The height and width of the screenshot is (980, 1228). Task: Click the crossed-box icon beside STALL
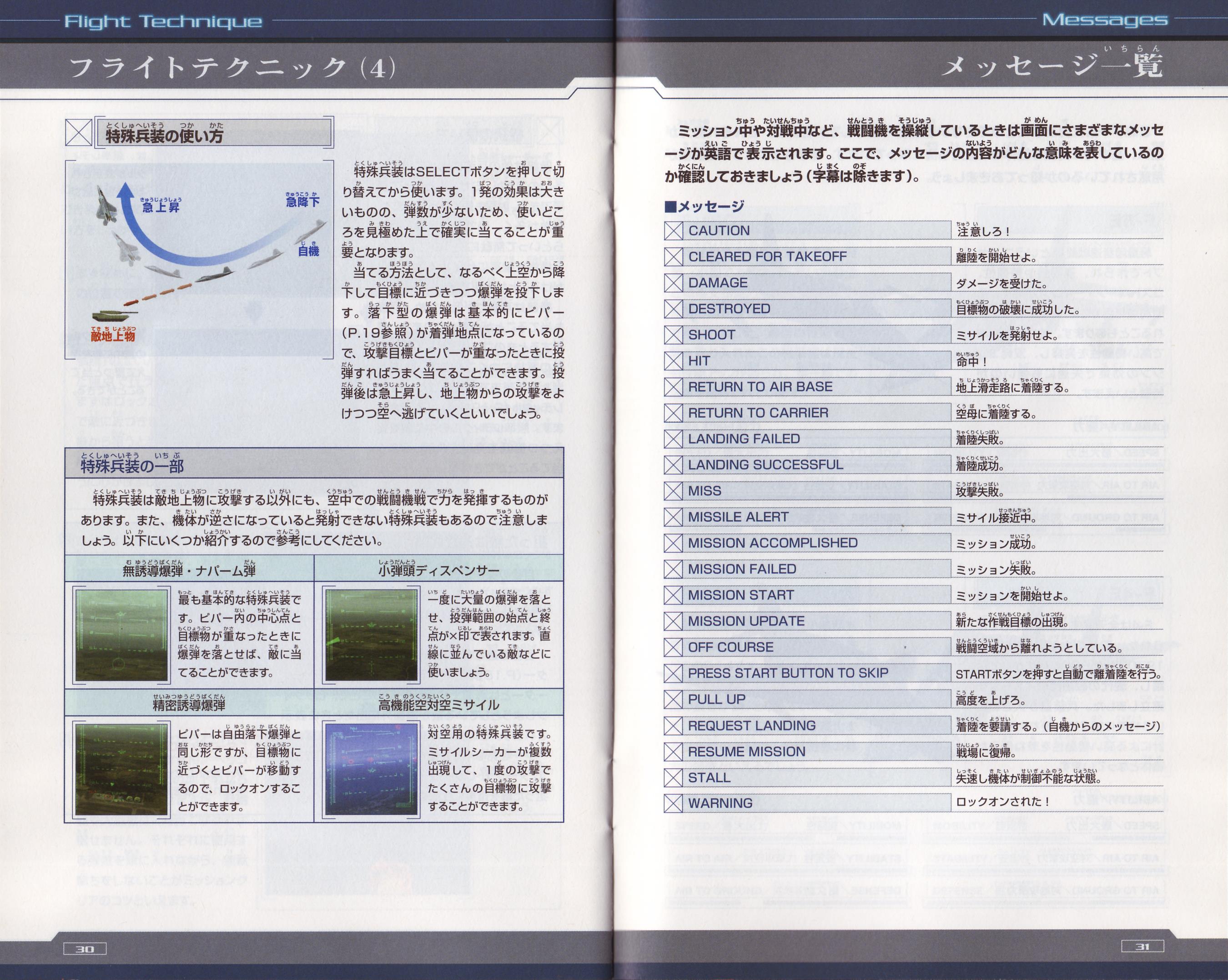[x=673, y=777]
